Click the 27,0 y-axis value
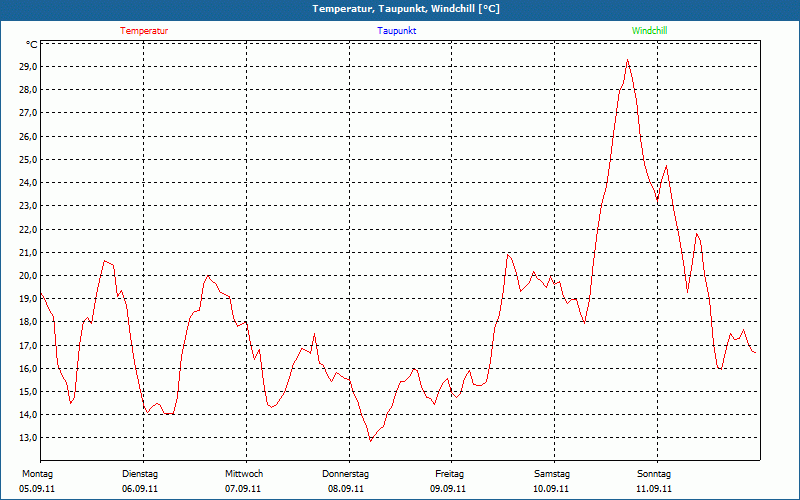The image size is (800, 500). tap(28, 113)
